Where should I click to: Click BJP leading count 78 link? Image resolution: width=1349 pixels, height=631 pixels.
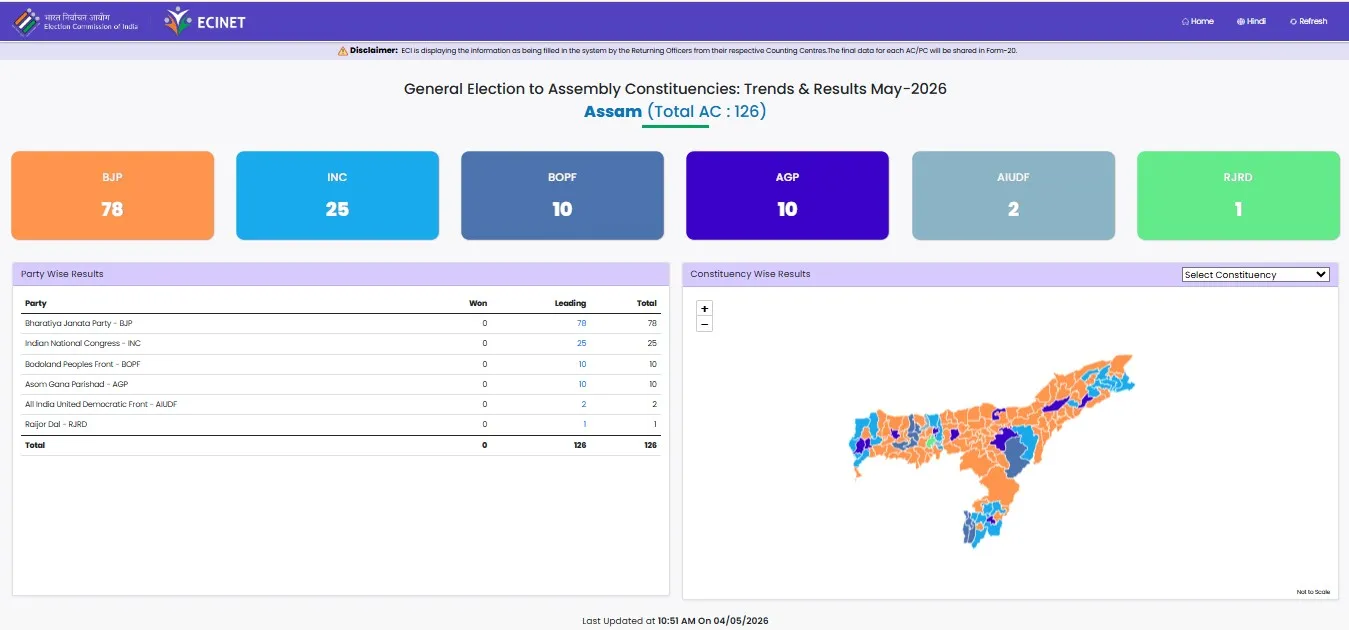point(581,323)
